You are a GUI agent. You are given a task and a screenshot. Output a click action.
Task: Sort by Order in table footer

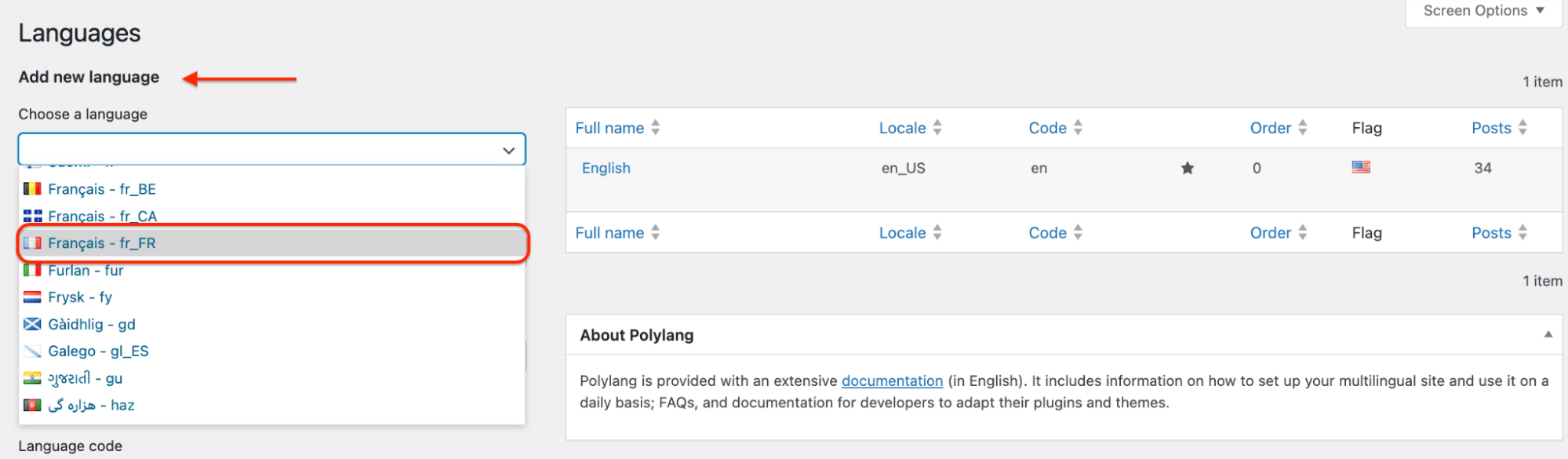coord(1278,233)
